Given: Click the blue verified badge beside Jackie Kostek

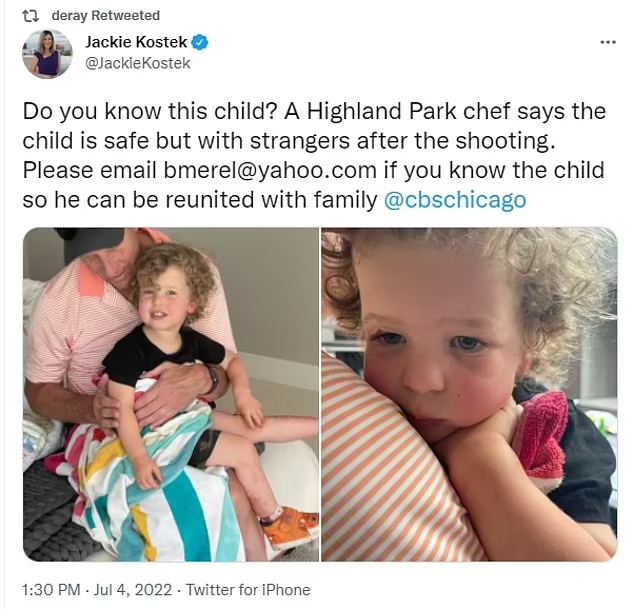Looking at the screenshot, I should [x=199, y=42].
